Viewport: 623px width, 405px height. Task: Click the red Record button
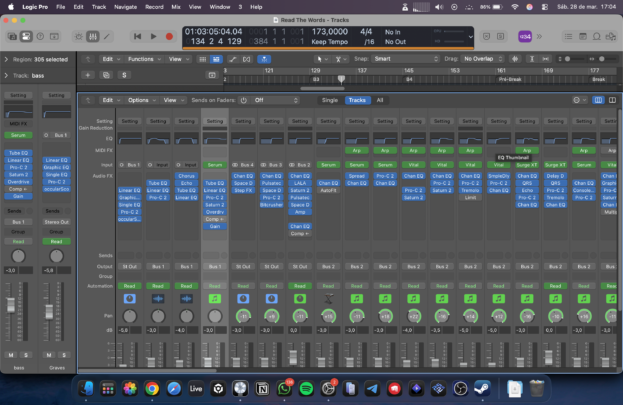[170, 37]
